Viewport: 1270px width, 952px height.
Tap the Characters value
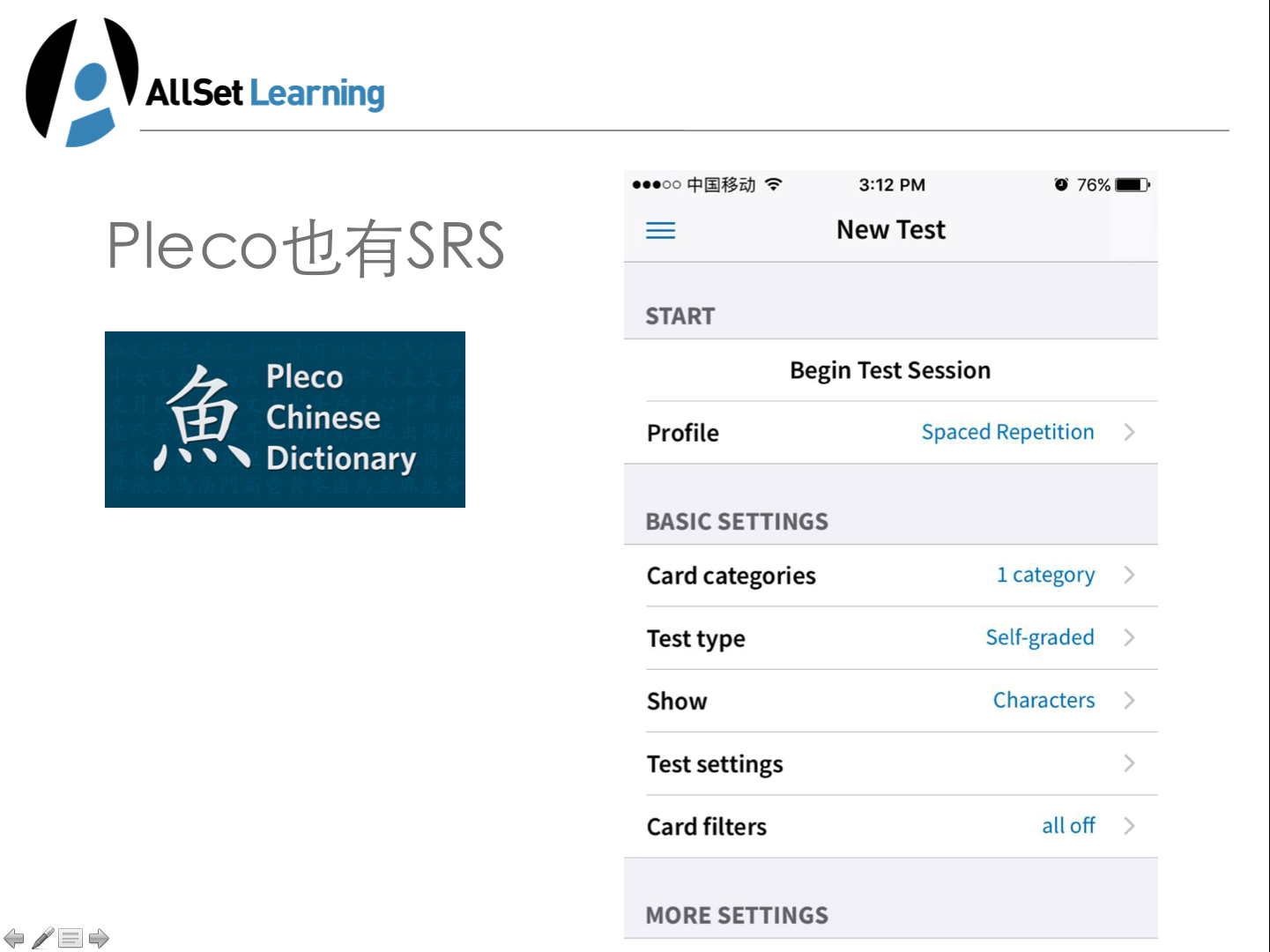(1043, 700)
